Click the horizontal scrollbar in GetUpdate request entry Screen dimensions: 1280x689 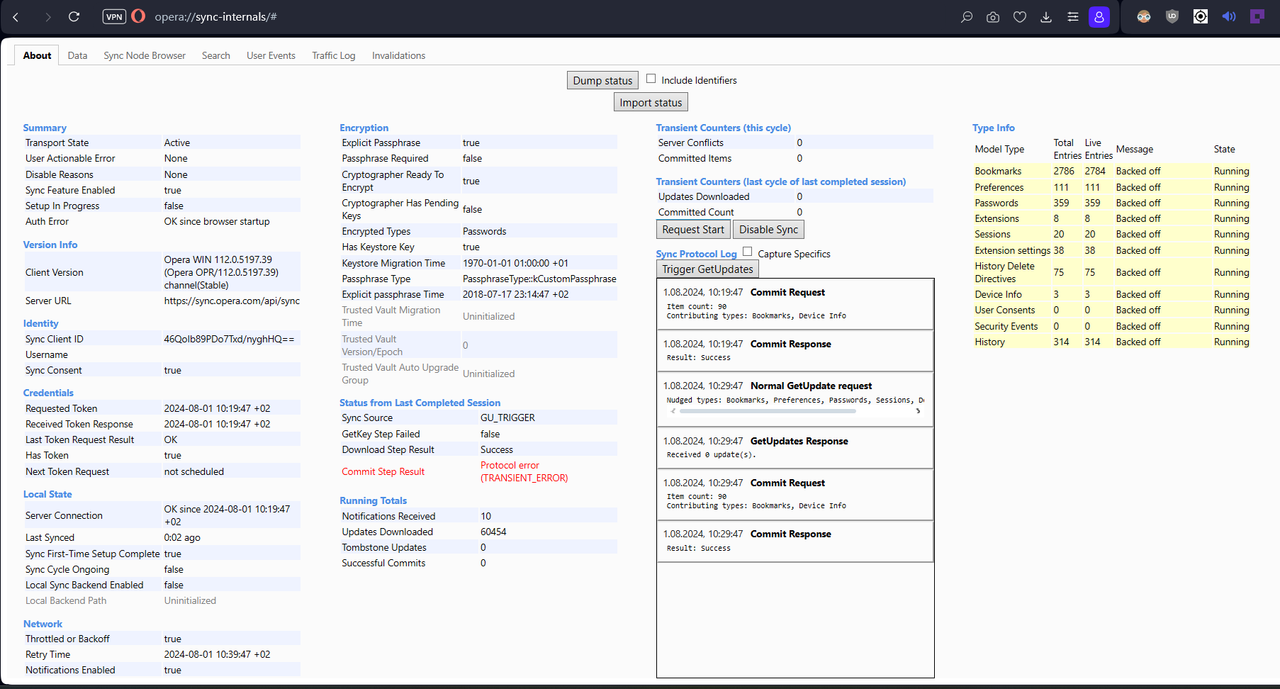768,410
